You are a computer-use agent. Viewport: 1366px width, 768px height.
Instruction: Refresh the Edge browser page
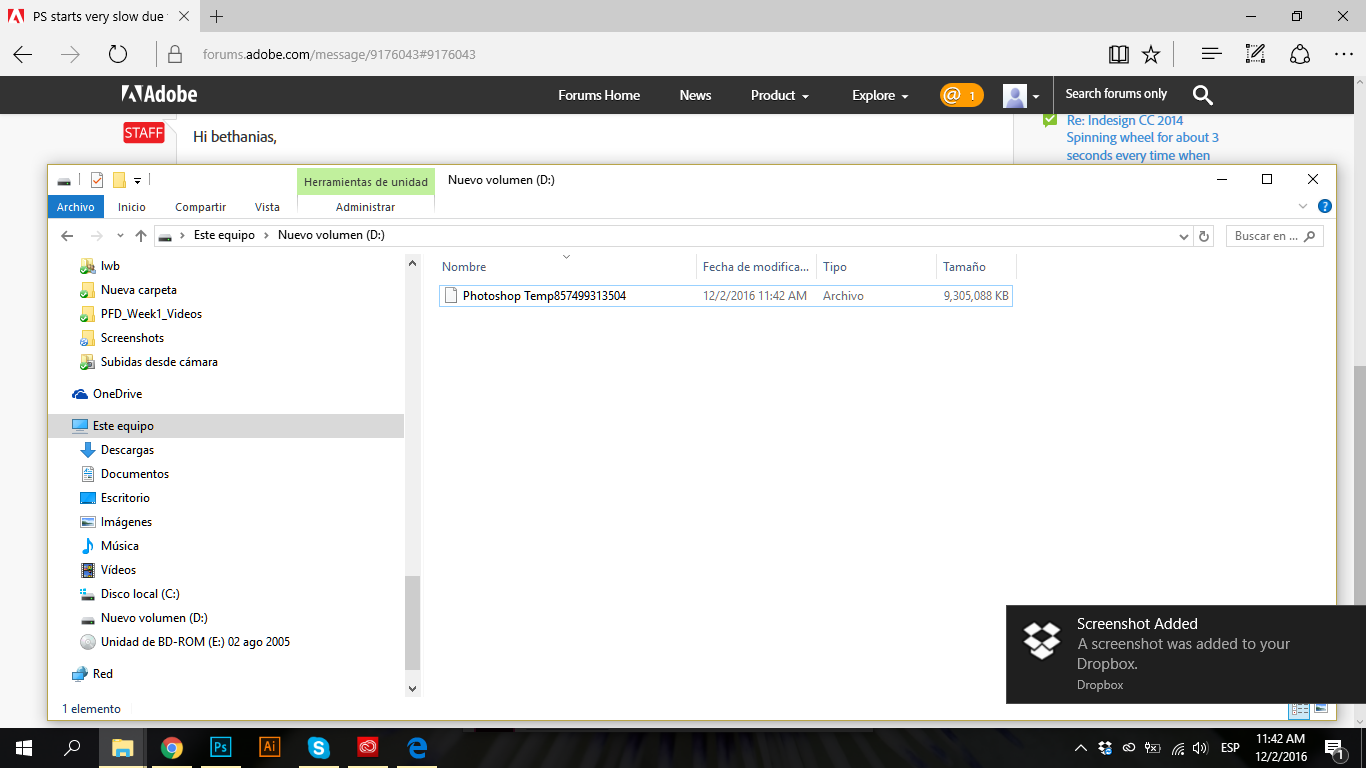(118, 54)
